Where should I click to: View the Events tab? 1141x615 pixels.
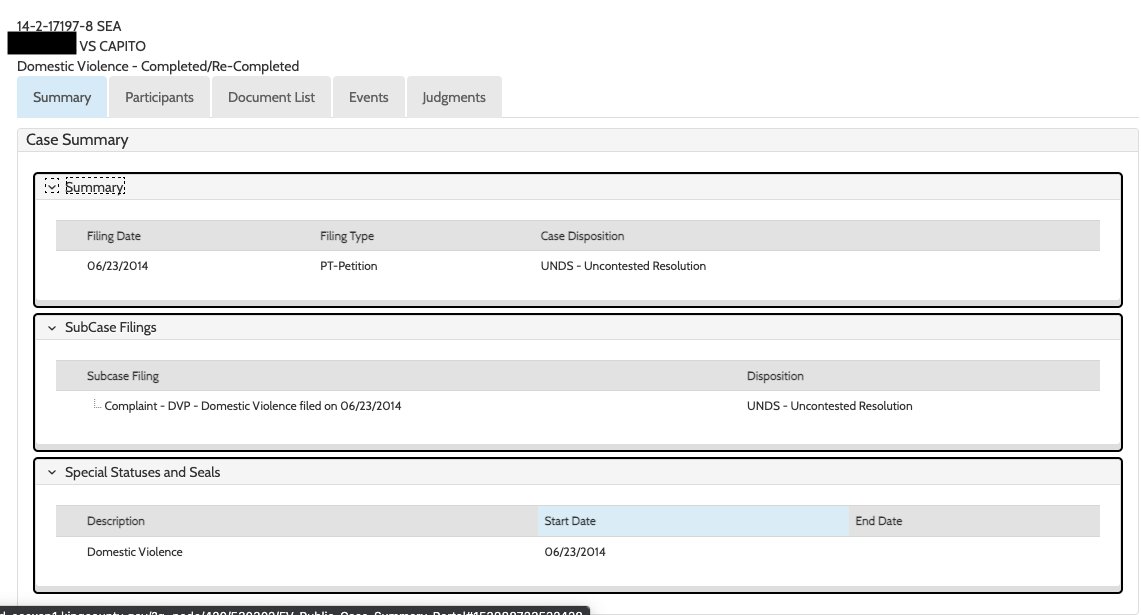pos(368,97)
